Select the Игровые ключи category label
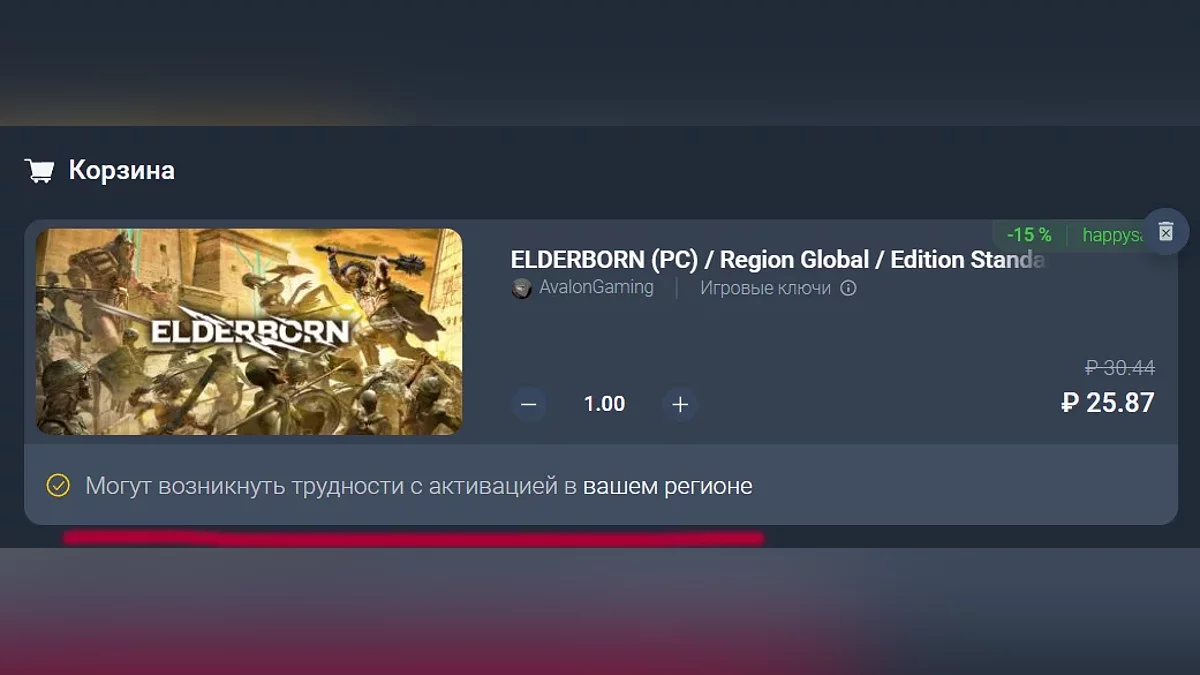 (765, 288)
